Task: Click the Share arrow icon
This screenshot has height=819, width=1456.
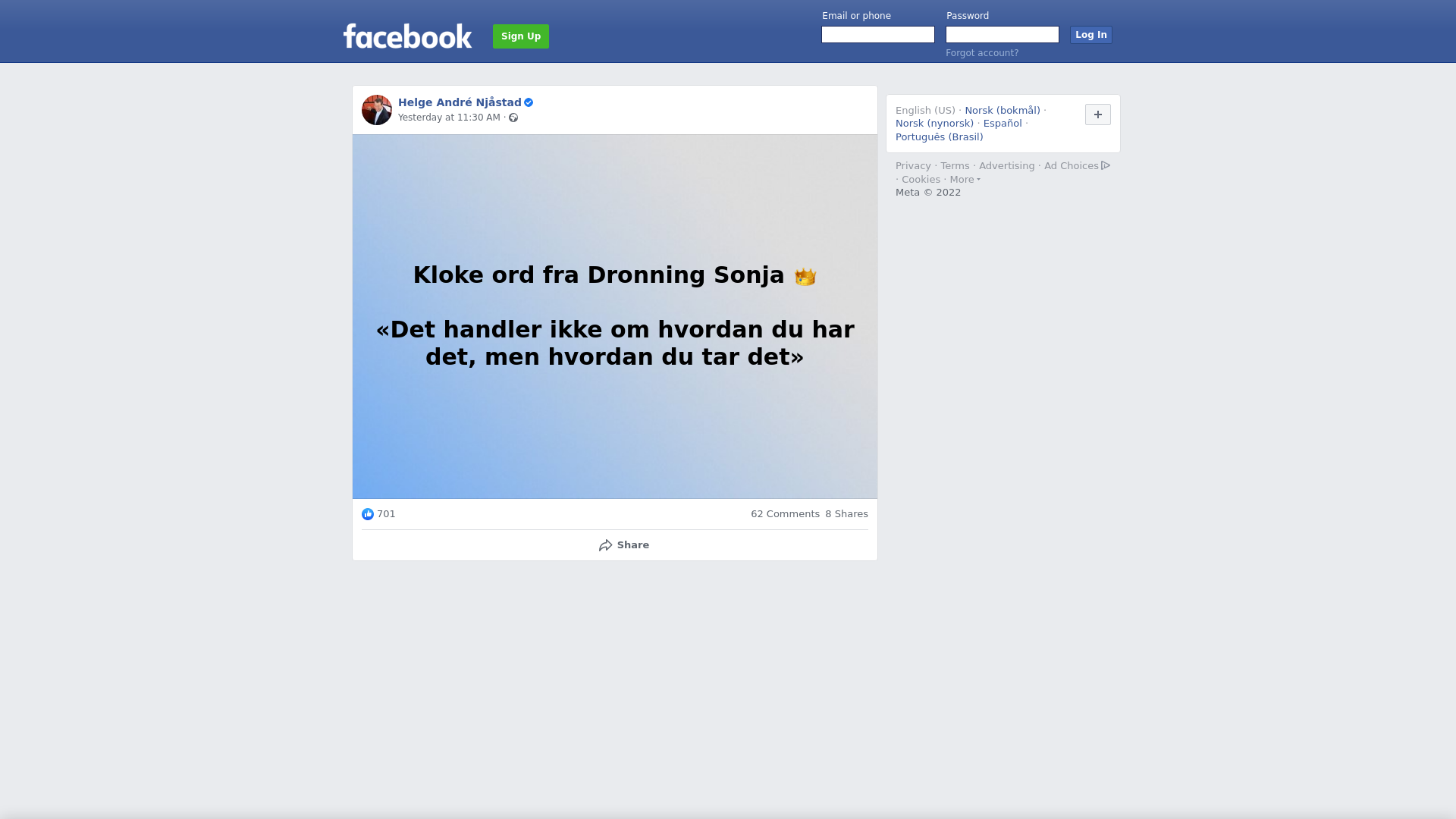Action: 605,545
